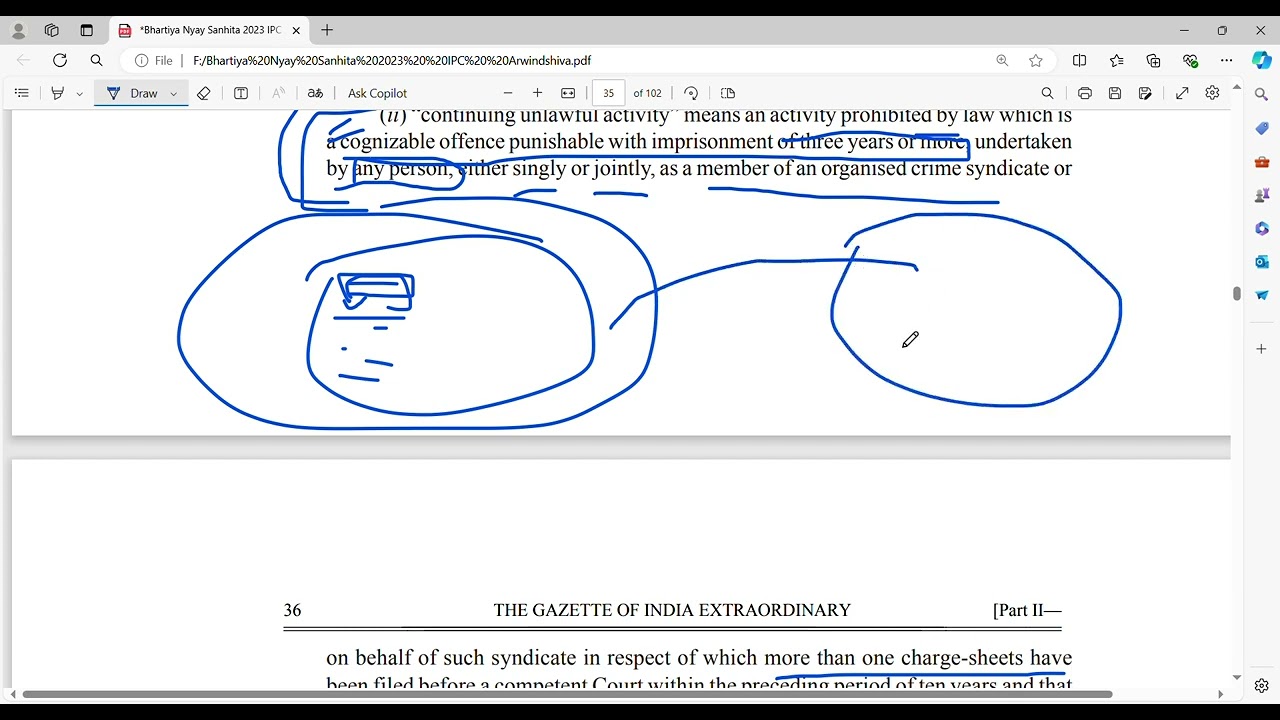Open the address bar zoom indicator
Viewport: 1280px width, 720px height.
pos(1002,60)
